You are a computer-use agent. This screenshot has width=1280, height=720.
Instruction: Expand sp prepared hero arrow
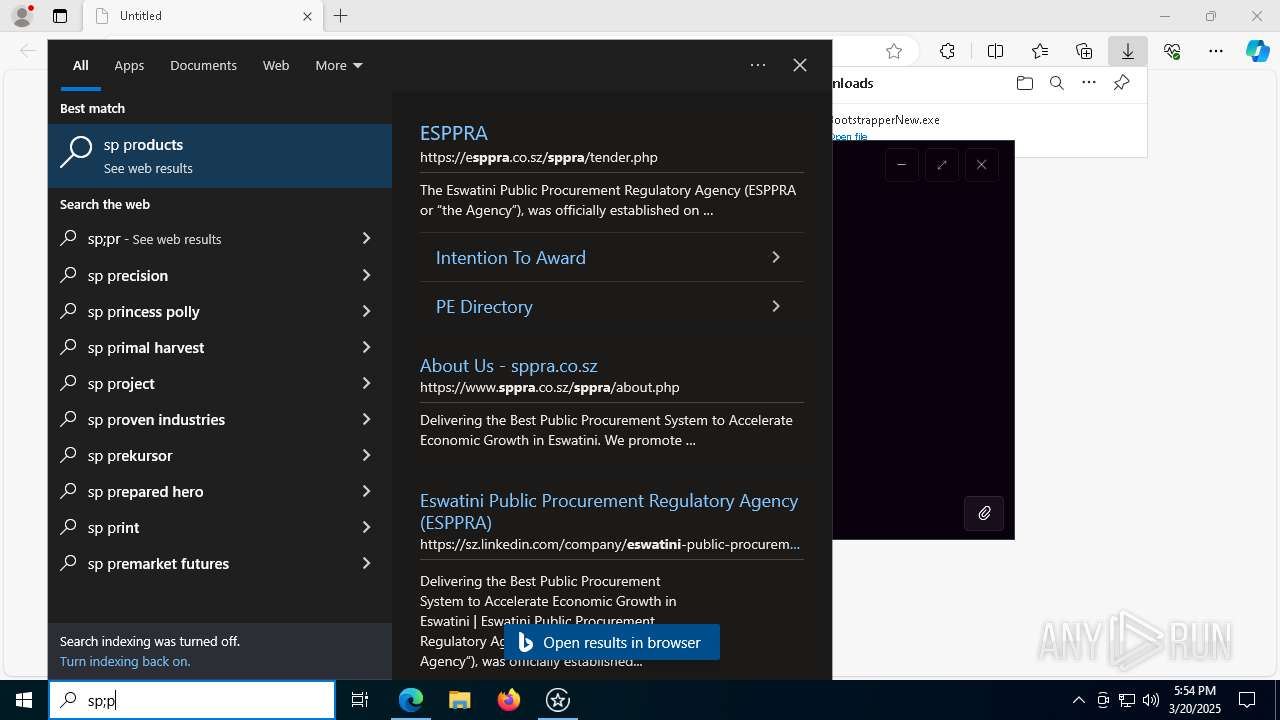[x=366, y=491]
